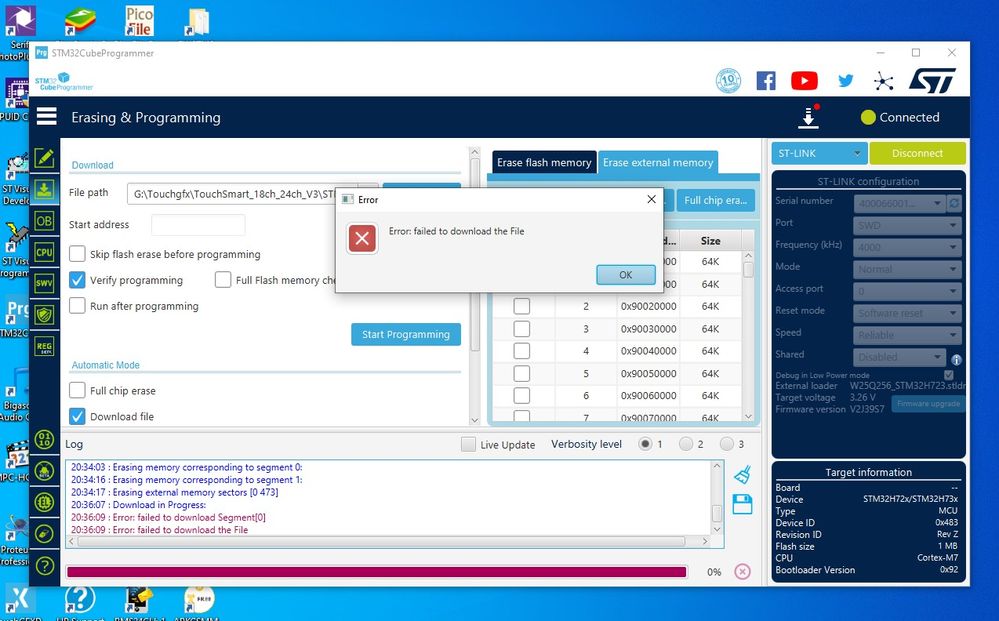
Task: Open the Frequency (kHz) dropdown
Action: click(x=907, y=246)
